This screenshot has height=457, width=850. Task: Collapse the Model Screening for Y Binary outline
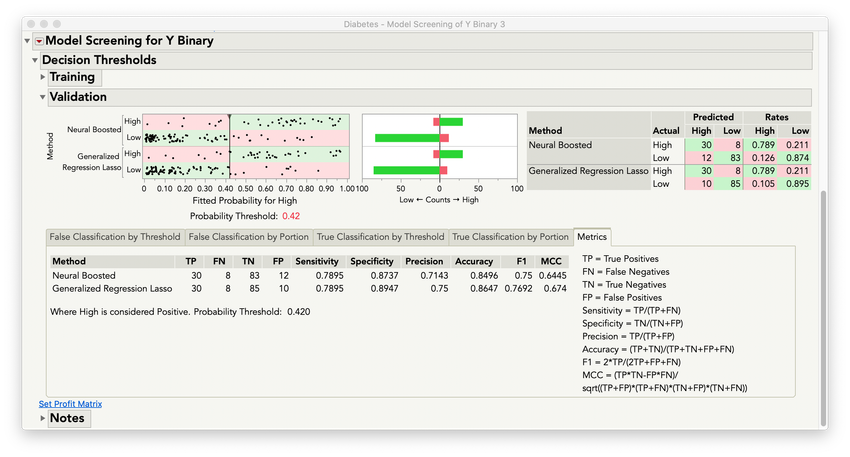coord(27,41)
